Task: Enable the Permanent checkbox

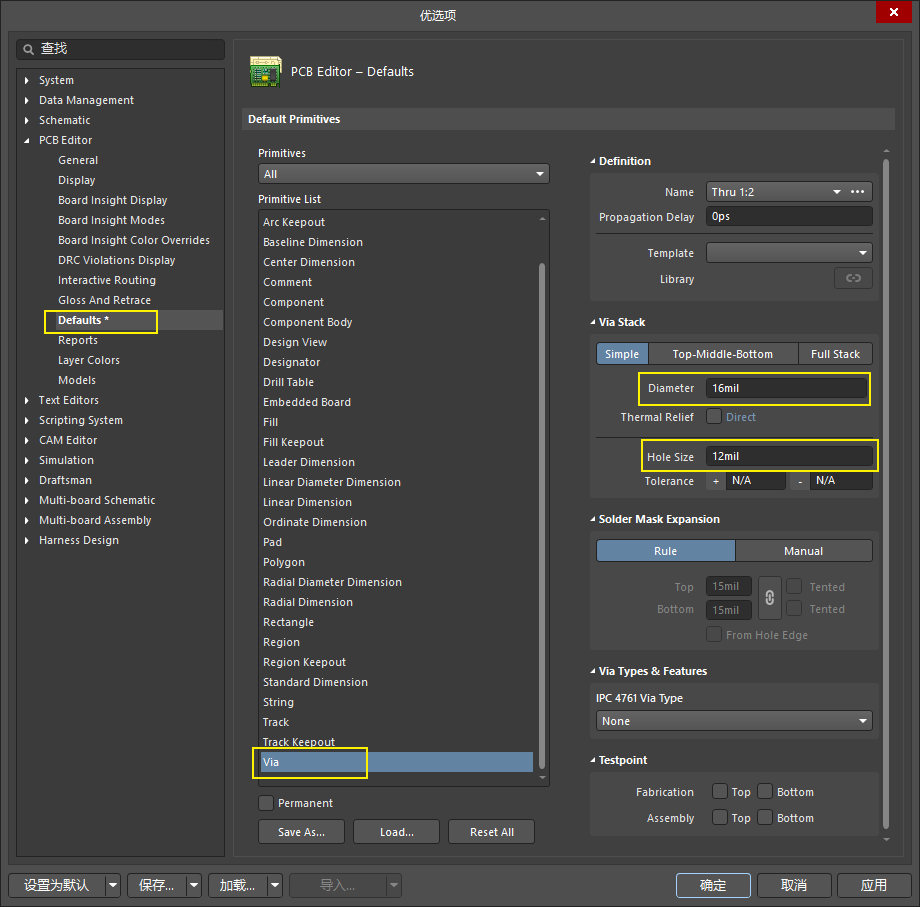Action: coord(266,803)
